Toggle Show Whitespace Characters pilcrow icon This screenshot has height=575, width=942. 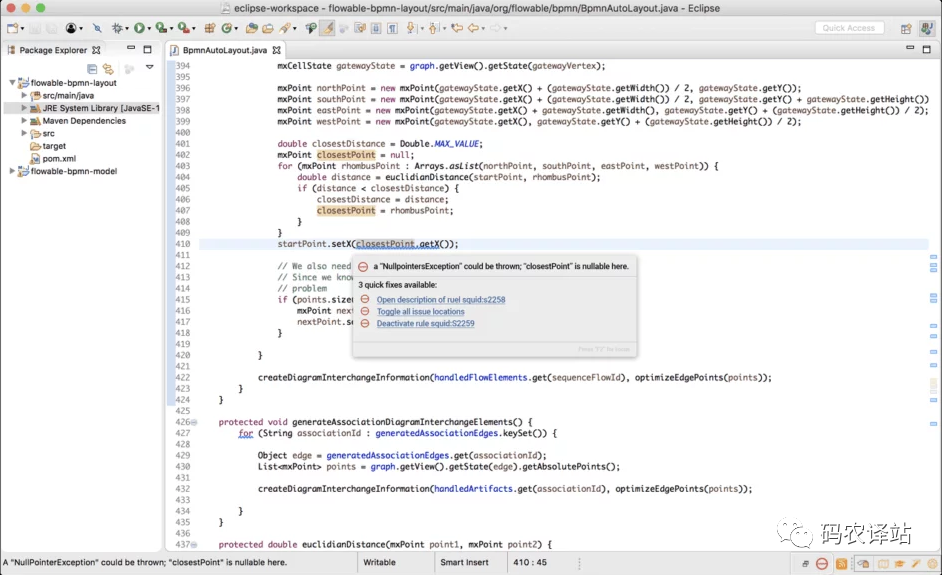[391, 29]
